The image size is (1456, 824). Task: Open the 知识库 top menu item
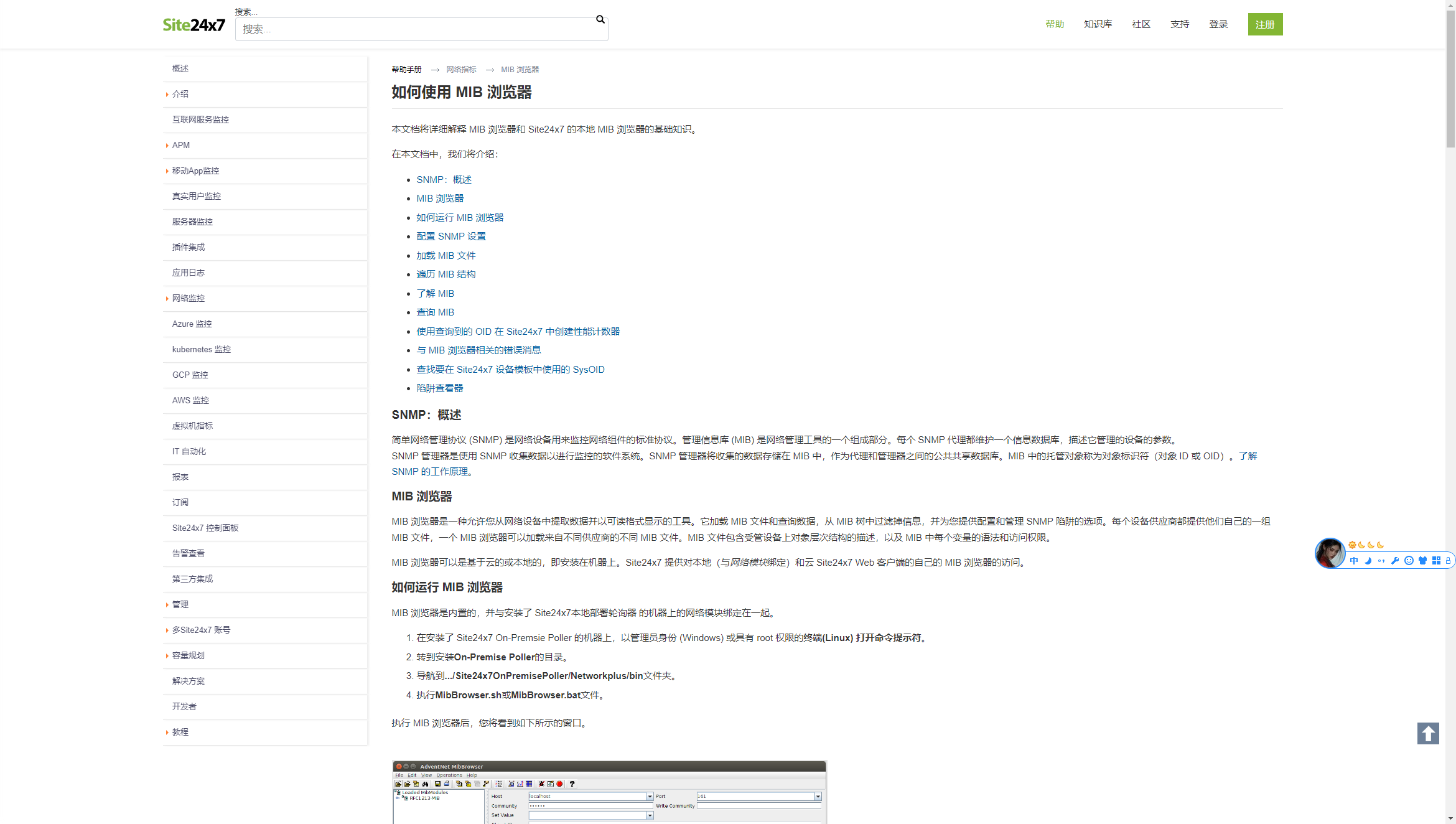coord(1098,24)
